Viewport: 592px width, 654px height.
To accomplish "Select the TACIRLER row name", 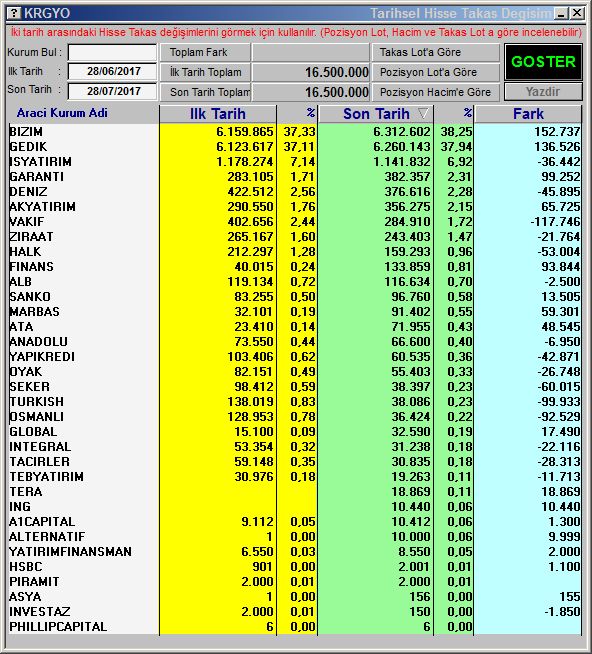I will (39, 462).
